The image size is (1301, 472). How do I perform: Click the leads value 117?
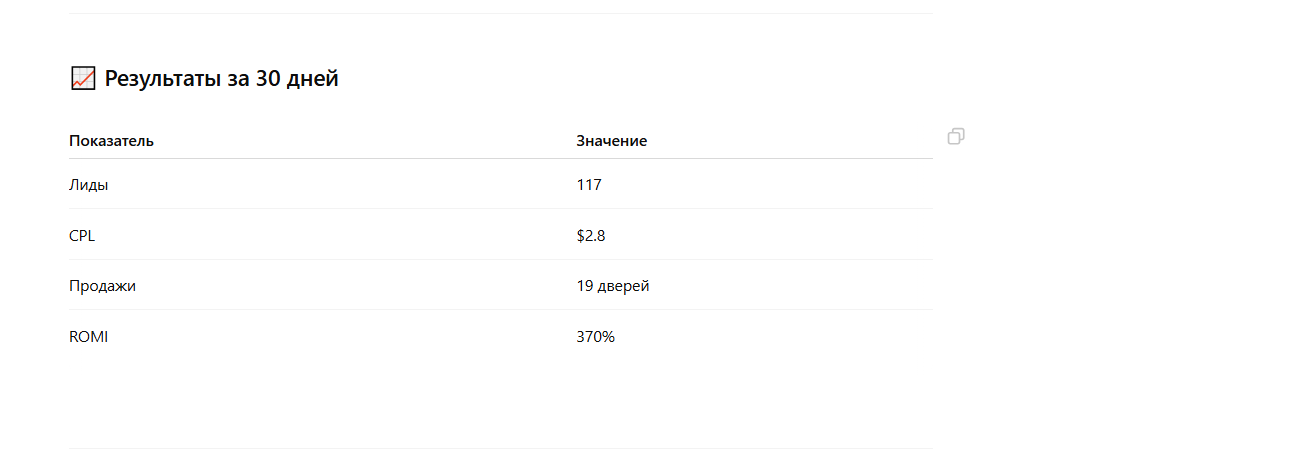(589, 185)
